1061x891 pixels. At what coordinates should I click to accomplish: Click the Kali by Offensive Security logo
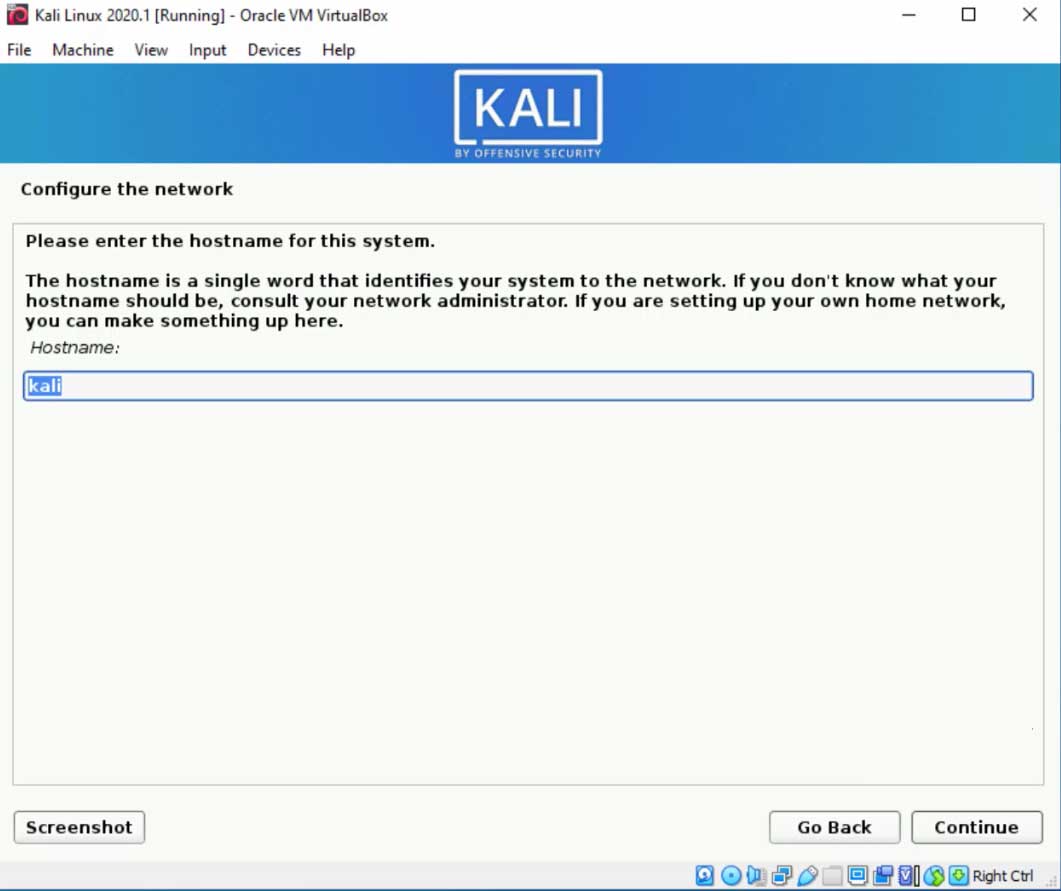tap(528, 114)
